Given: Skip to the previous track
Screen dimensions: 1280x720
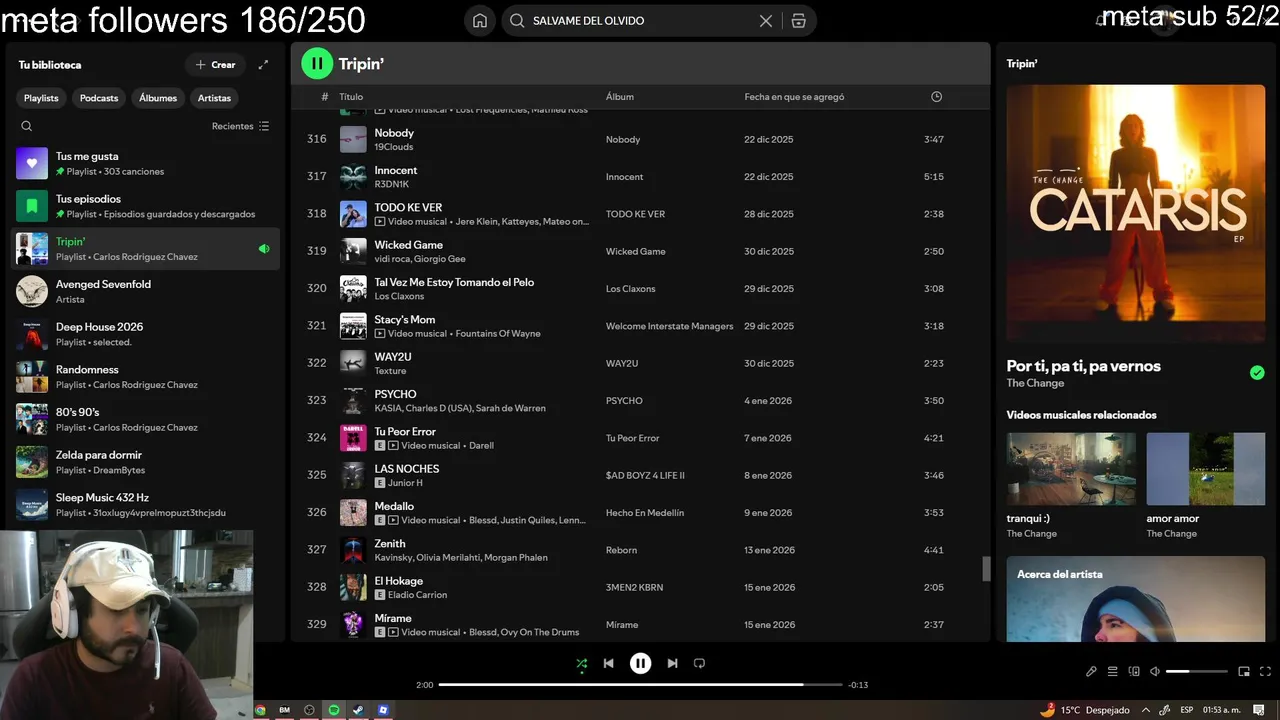Looking at the screenshot, I should pyautogui.click(x=608, y=663).
